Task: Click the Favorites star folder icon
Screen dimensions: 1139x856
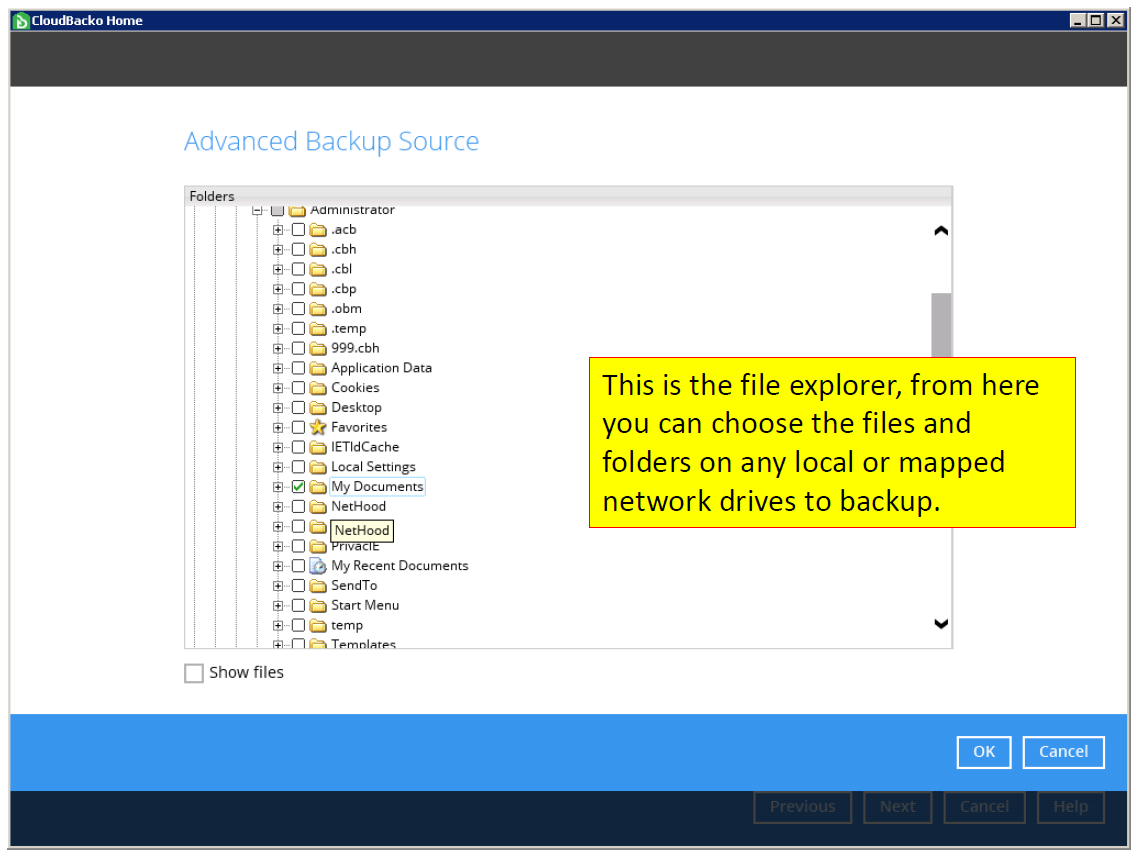Action: [318, 427]
